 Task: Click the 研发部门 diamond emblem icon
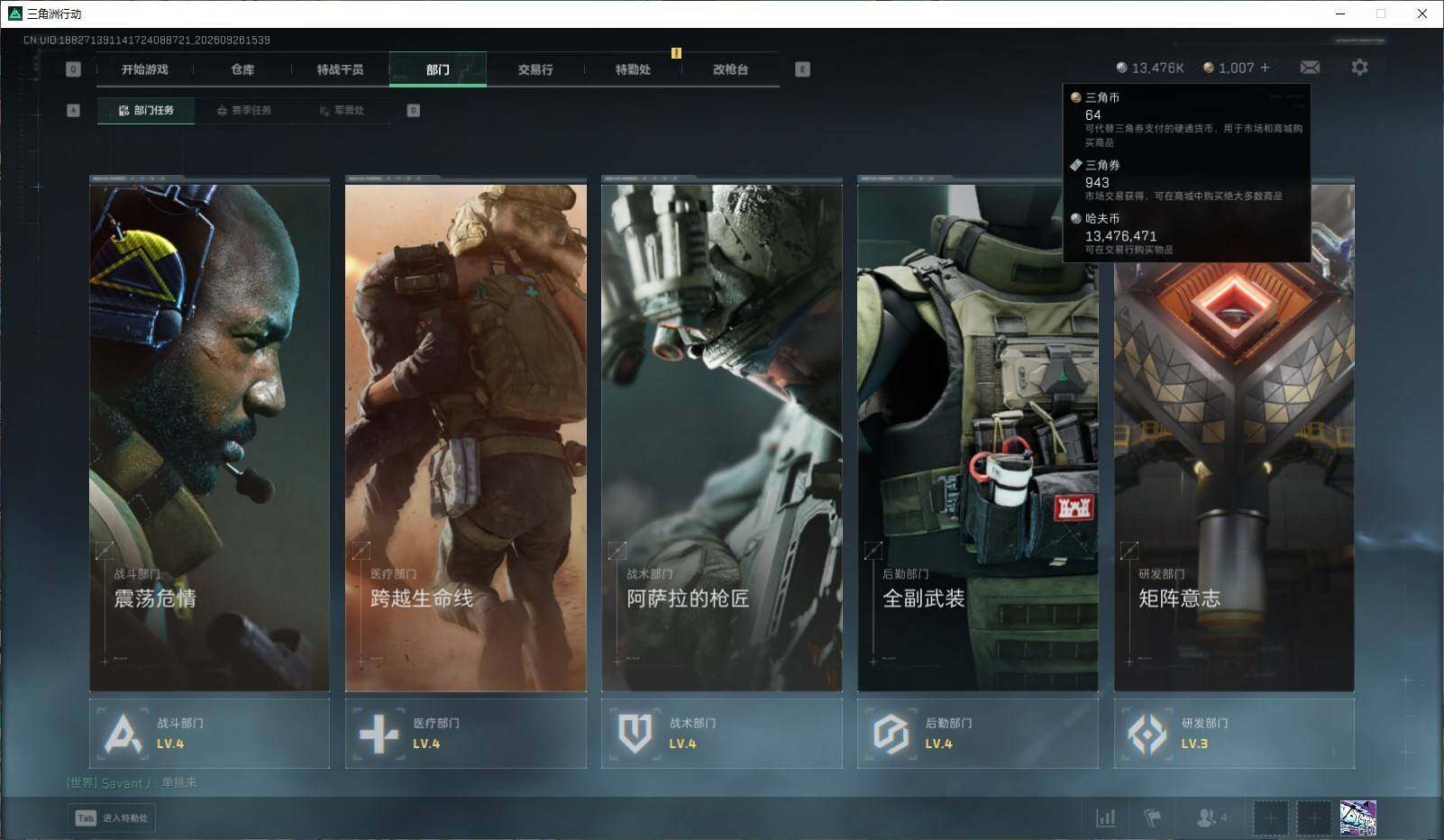coord(1147,734)
